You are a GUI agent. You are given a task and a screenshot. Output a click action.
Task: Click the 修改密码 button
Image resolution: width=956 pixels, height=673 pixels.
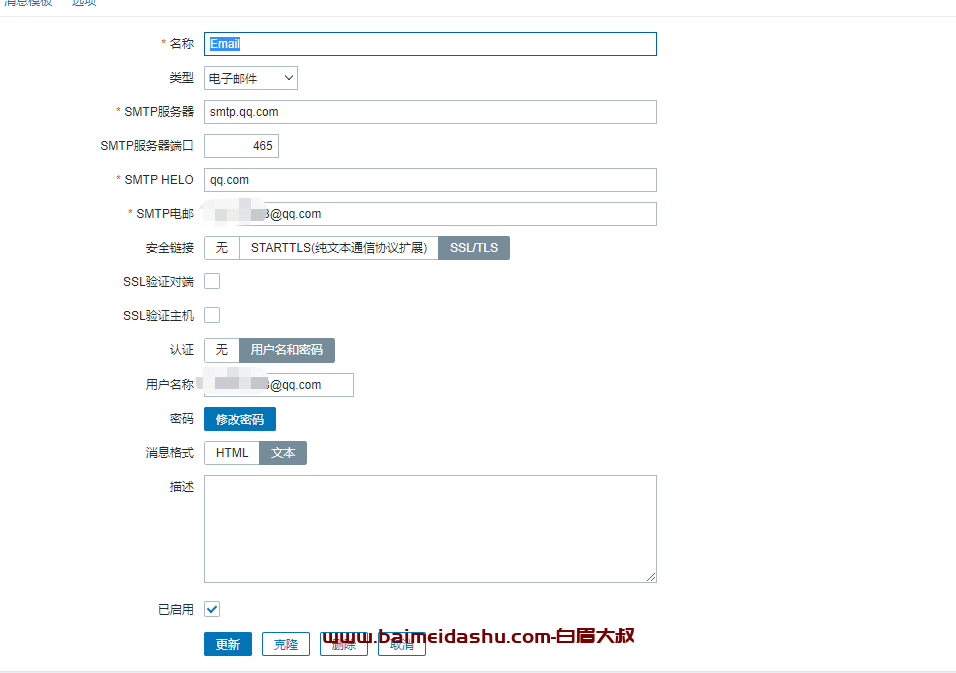[240, 419]
